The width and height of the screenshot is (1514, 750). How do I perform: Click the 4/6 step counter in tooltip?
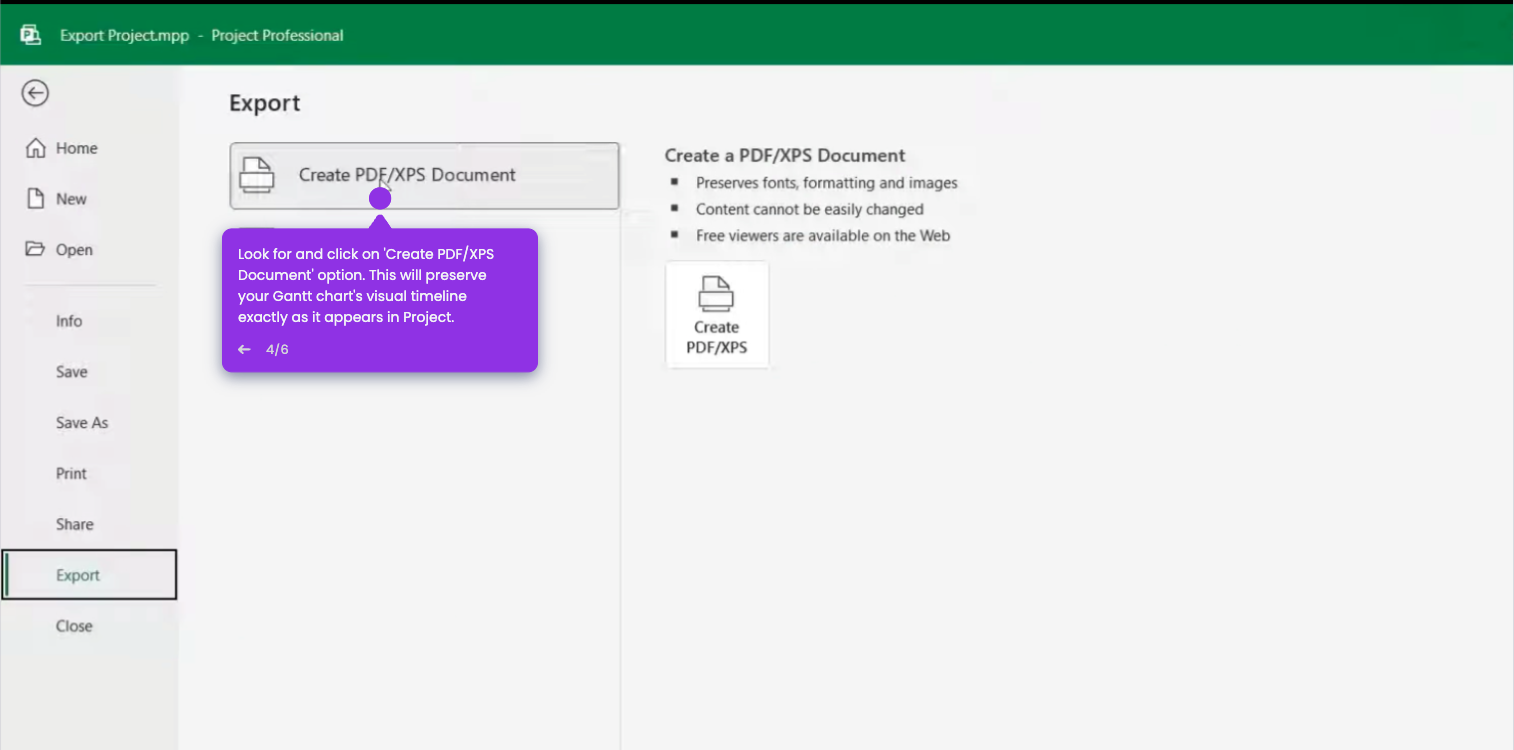tap(277, 350)
